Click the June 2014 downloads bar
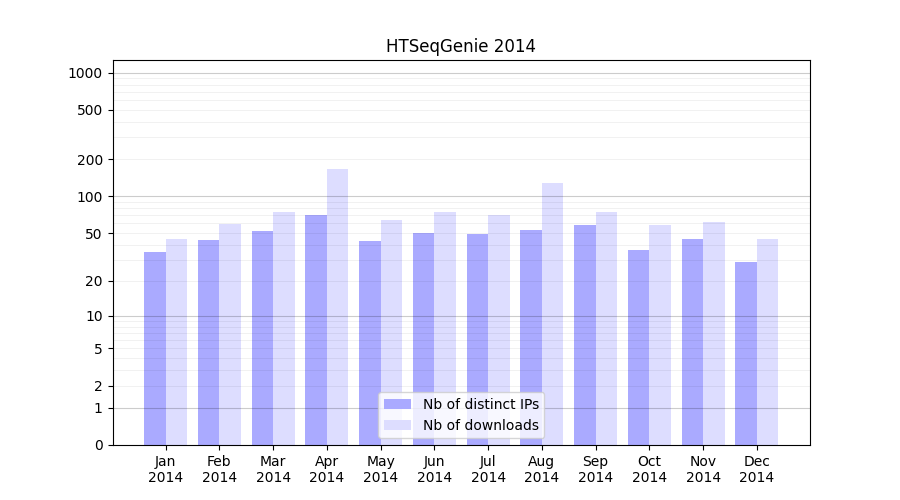This screenshot has width=900, height=500. (445, 328)
